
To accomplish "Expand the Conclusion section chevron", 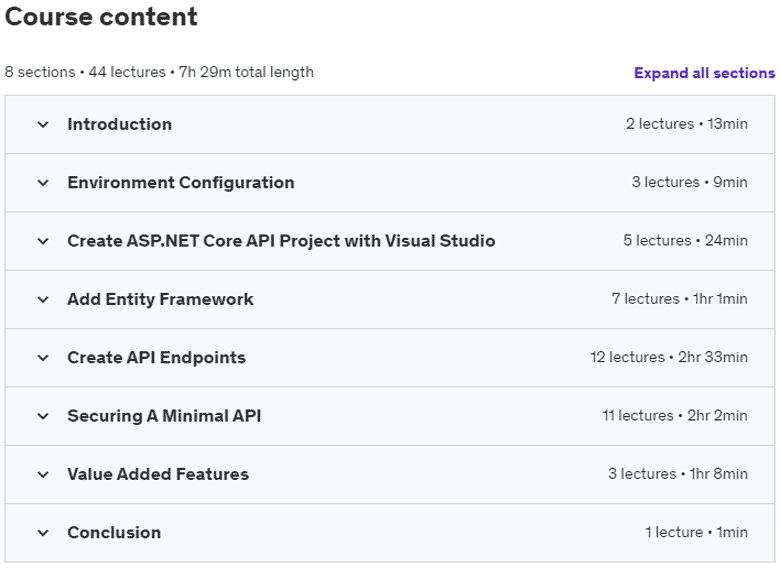I will coord(43,533).
